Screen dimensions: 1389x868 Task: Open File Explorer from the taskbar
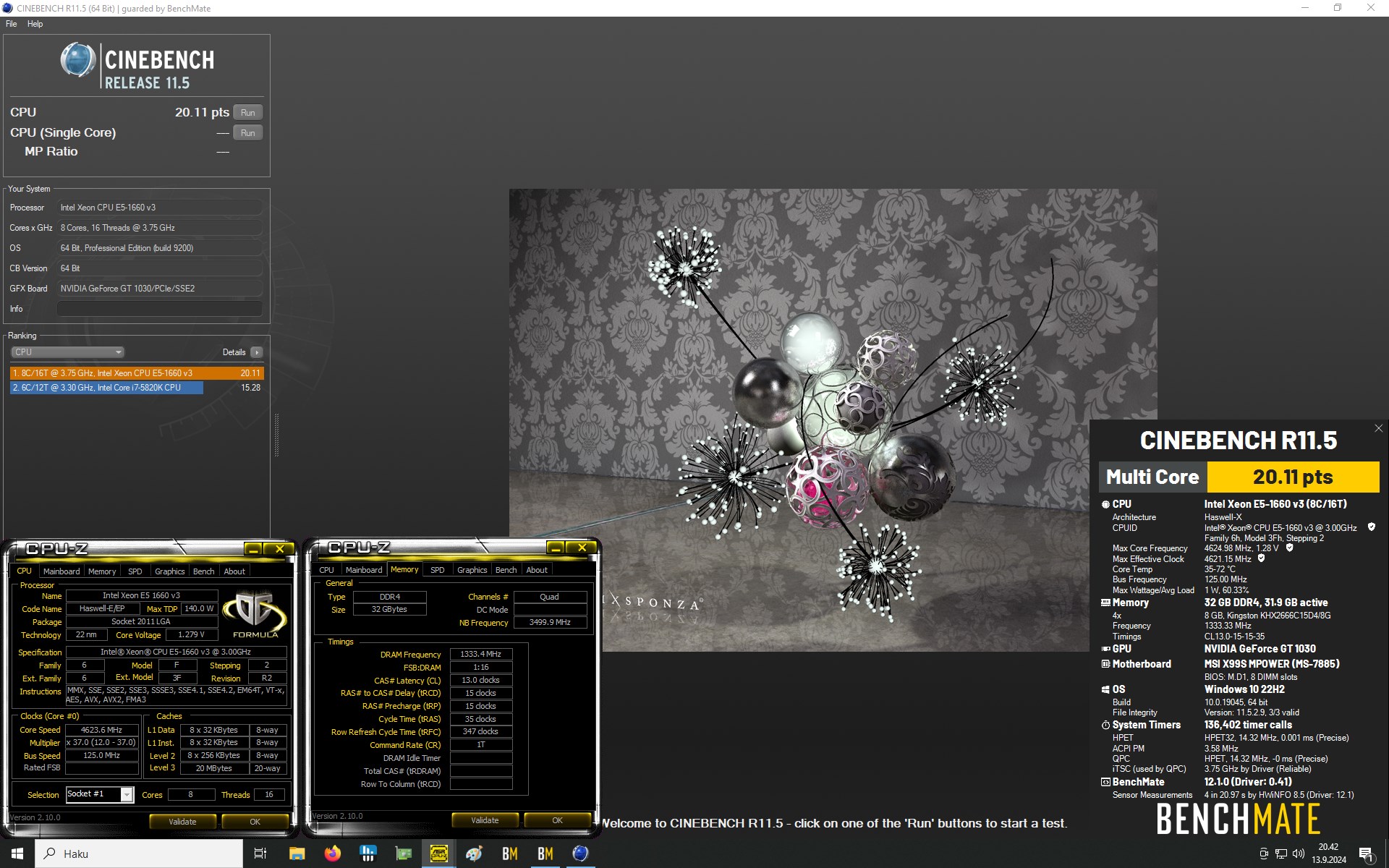(x=297, y=854)
